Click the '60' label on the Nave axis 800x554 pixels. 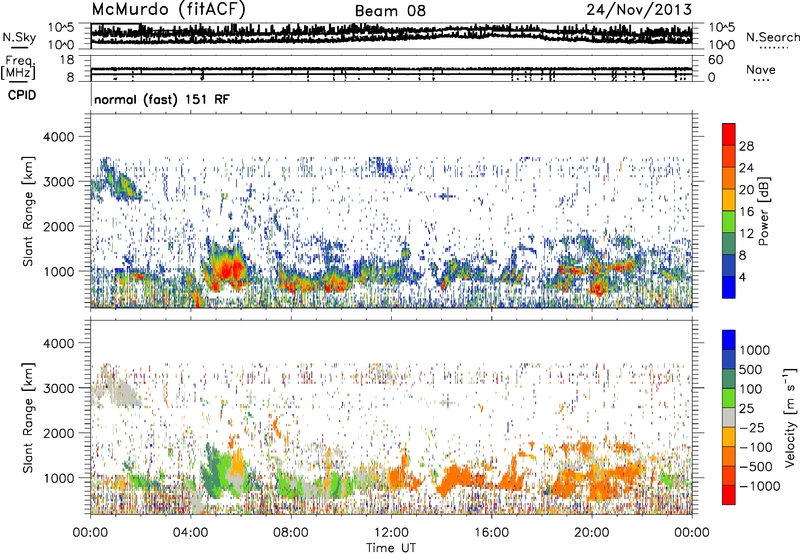pyautogui.click(x=715, y=60)
